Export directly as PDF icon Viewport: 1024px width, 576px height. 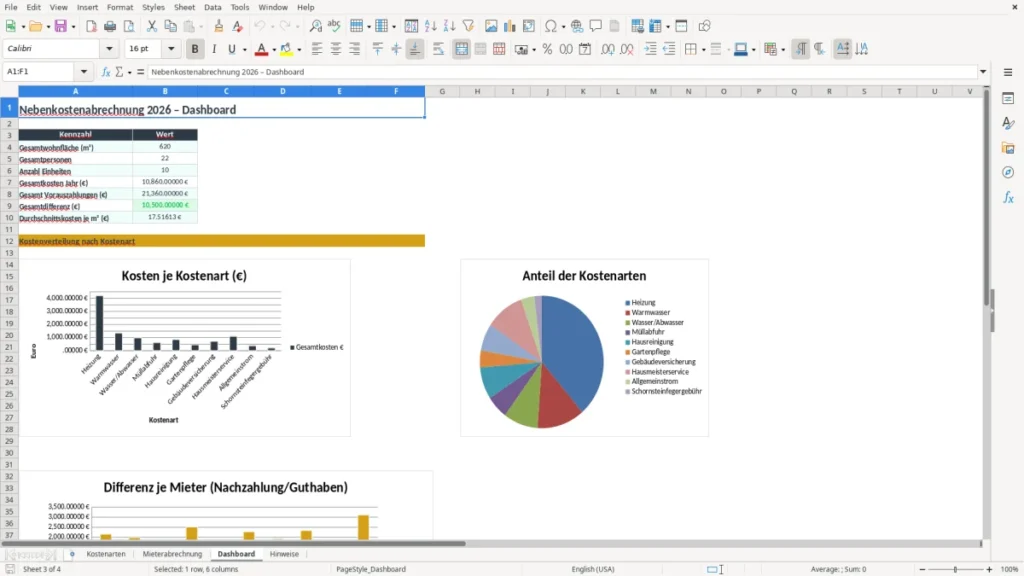click(x=91, y=26)
